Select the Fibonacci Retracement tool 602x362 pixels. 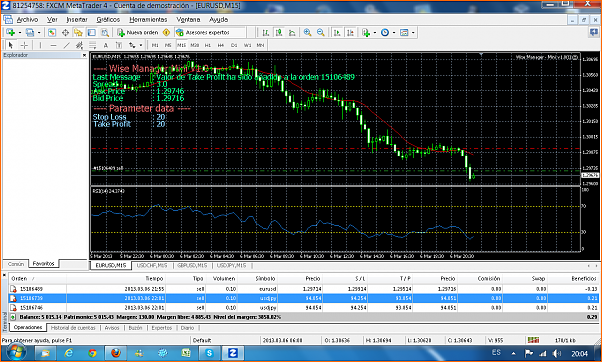pos(93,45)
